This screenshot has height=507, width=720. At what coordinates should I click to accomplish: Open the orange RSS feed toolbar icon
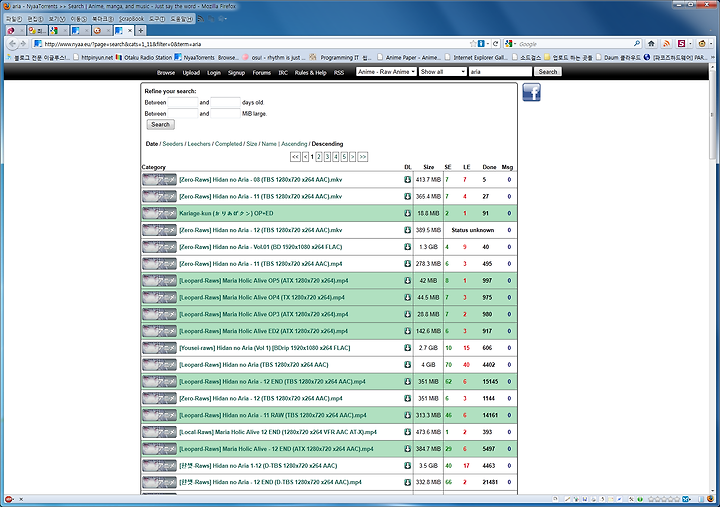[666, 44]
